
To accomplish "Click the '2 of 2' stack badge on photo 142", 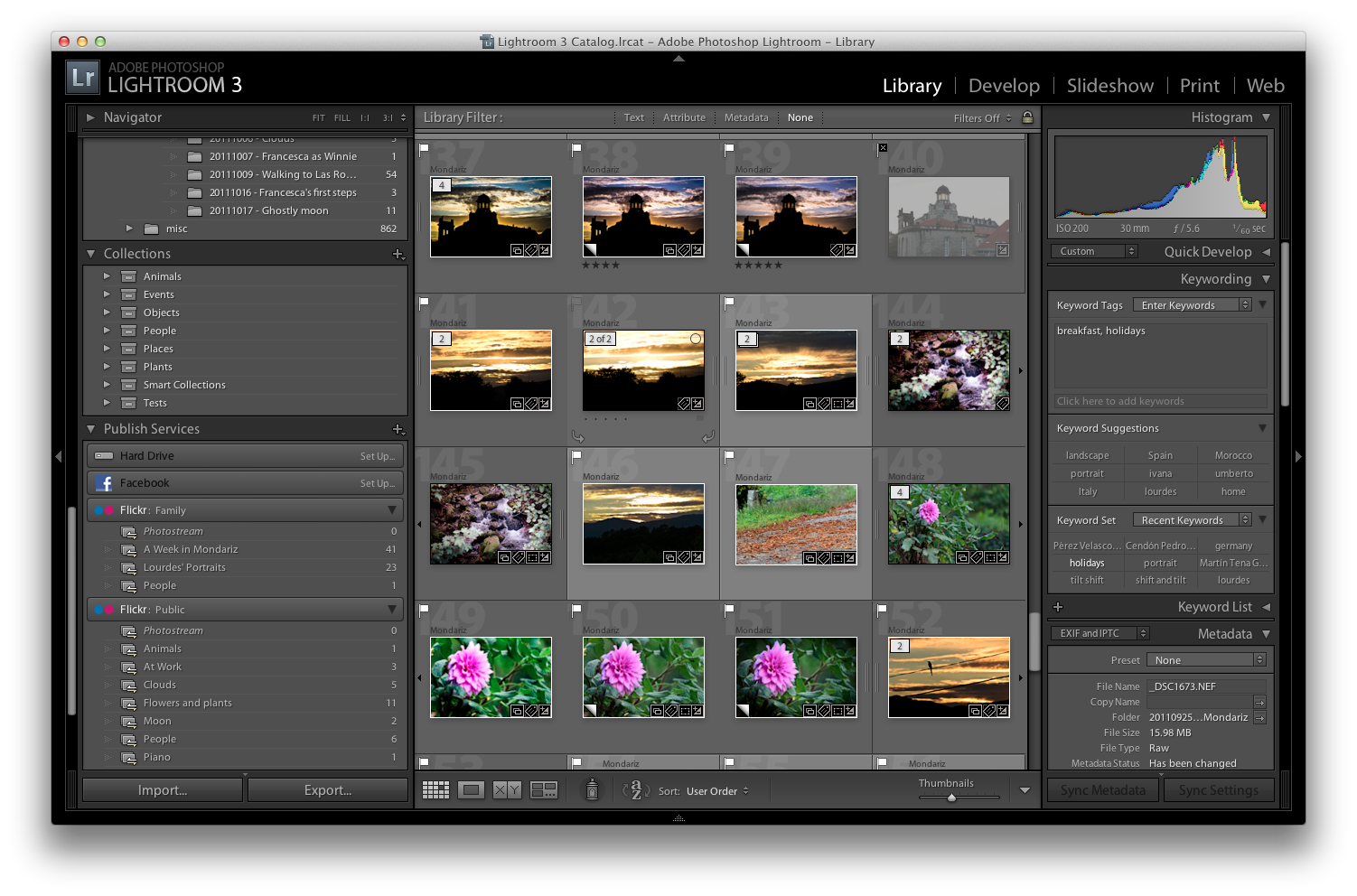I will point(601,339).
